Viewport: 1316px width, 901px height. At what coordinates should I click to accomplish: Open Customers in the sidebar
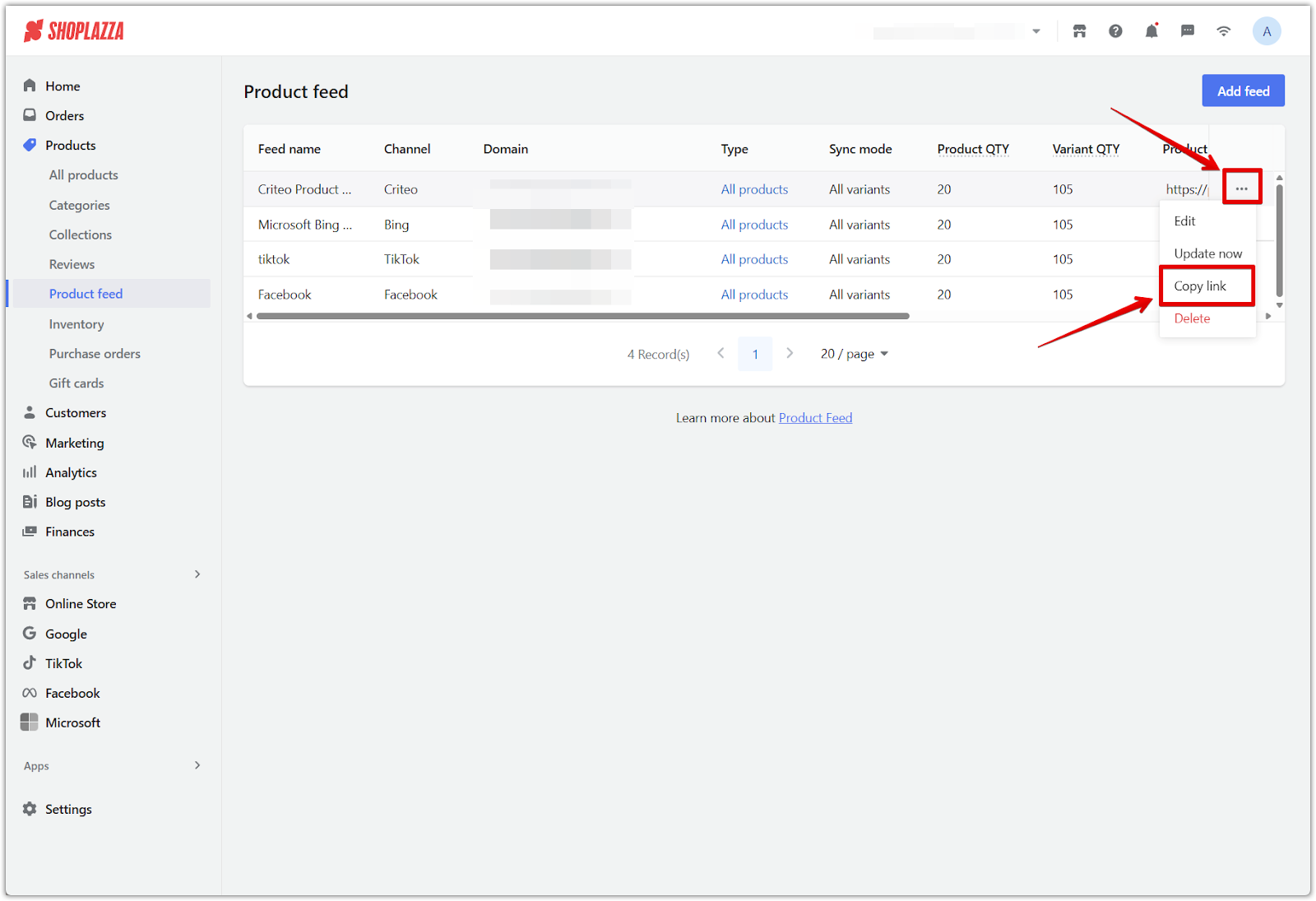click(76, 413)
